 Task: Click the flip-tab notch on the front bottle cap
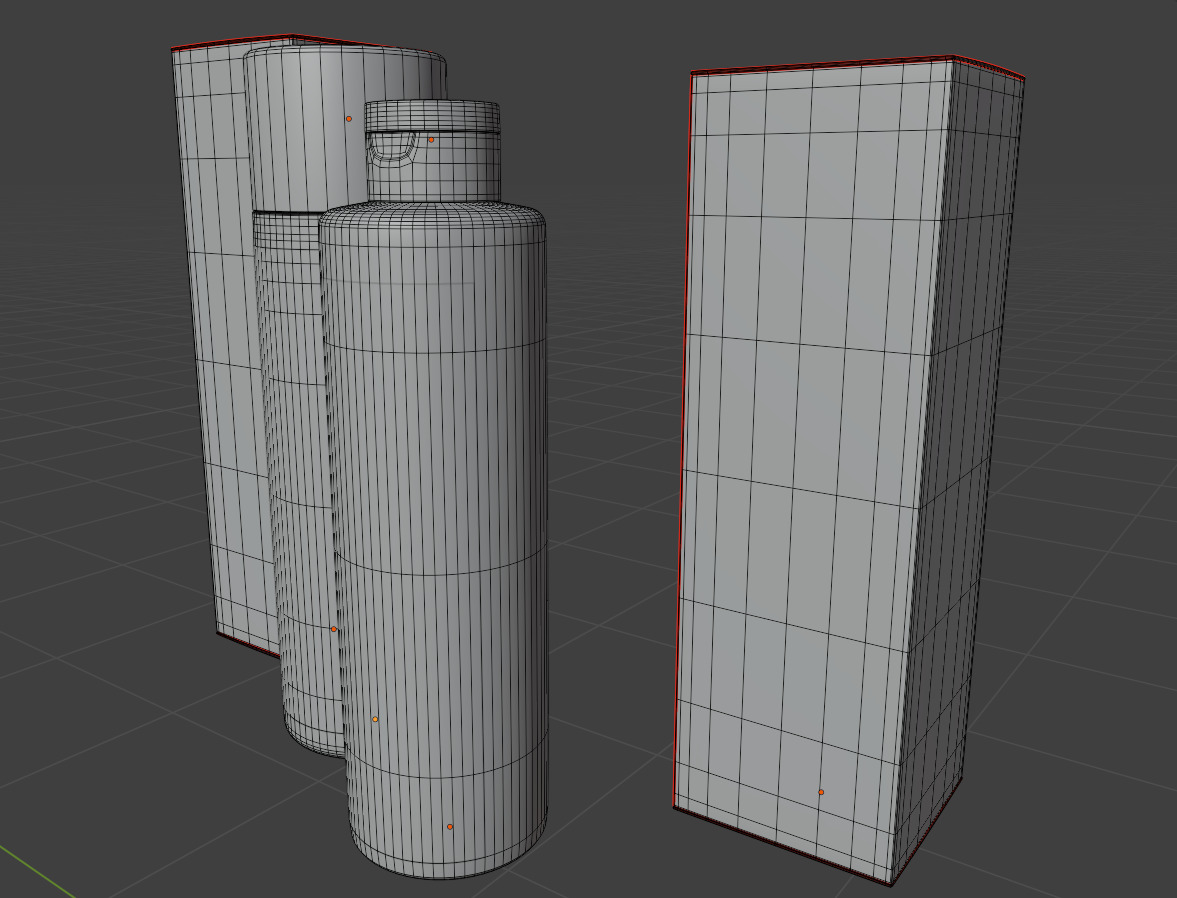(x=392, y=146)
